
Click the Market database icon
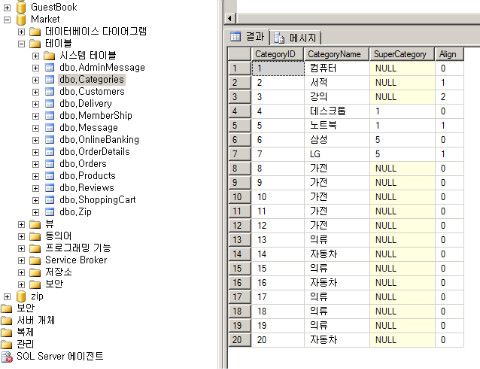pos(21,19)
